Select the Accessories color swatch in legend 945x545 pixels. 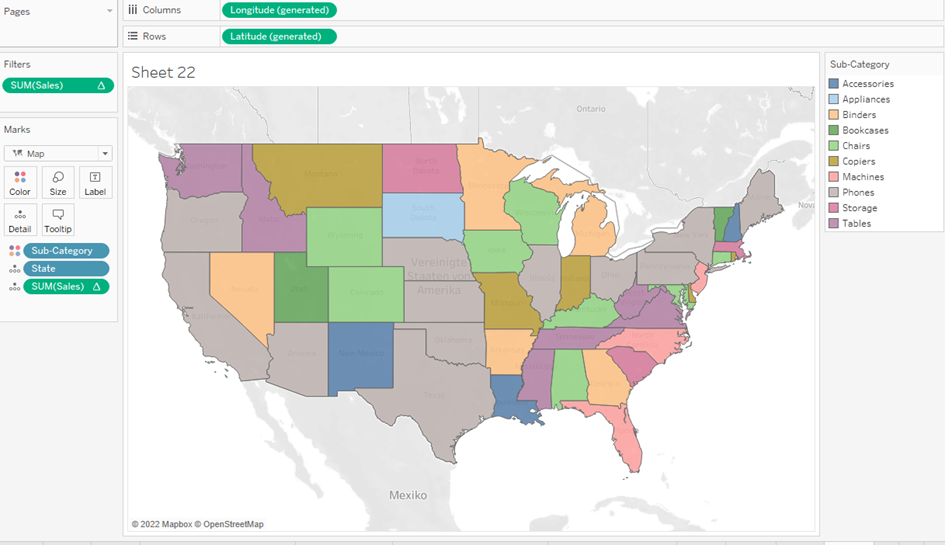pos(834,84)
